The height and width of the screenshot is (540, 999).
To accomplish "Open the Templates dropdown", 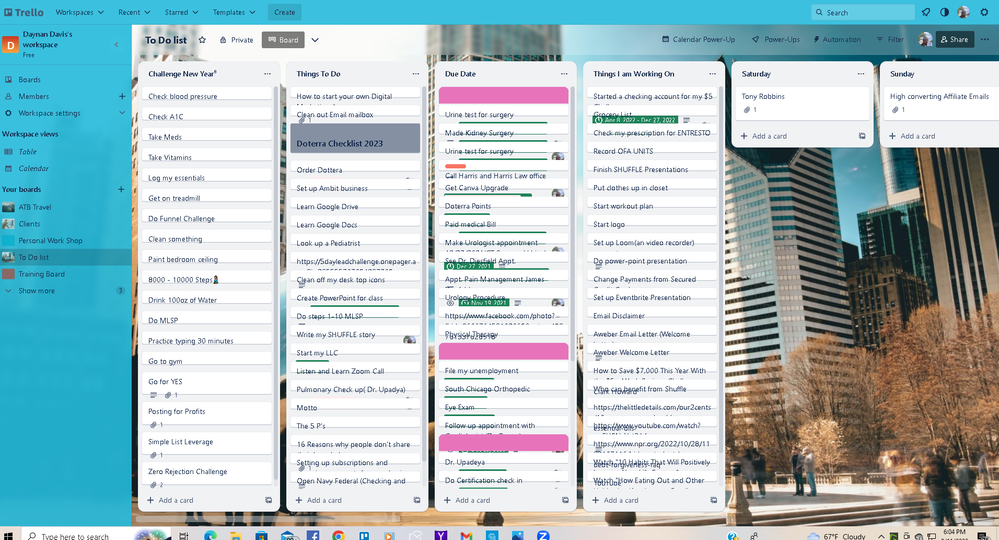I will (x=233, y=12).
